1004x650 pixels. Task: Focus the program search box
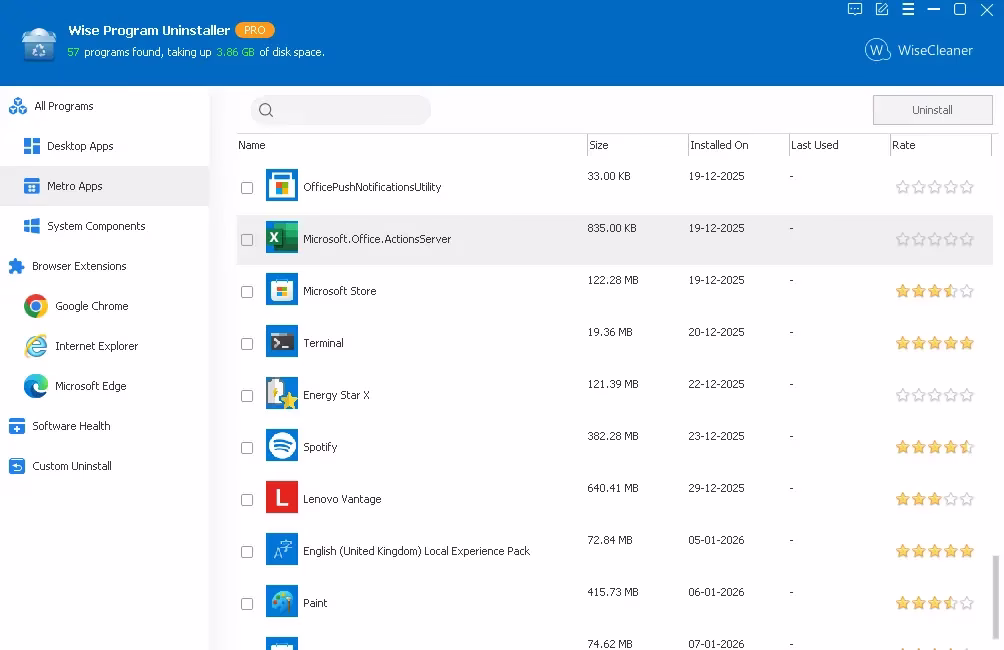[x=350, y=110]
